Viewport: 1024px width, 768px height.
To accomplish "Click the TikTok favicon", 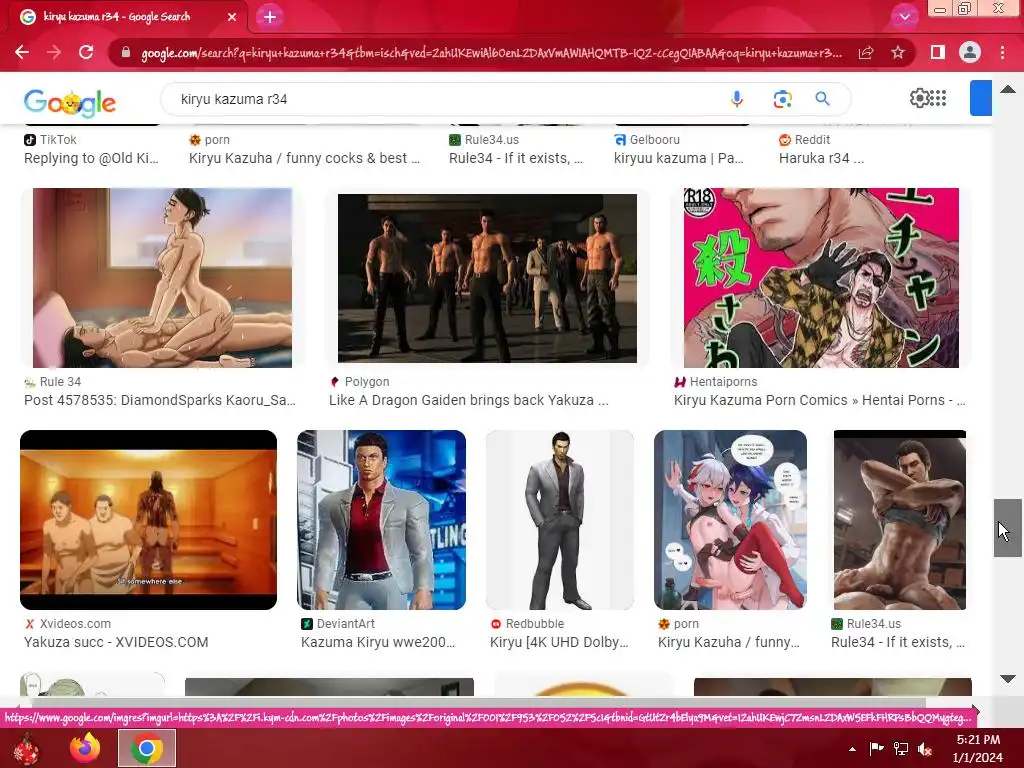I will coord(30,140).
